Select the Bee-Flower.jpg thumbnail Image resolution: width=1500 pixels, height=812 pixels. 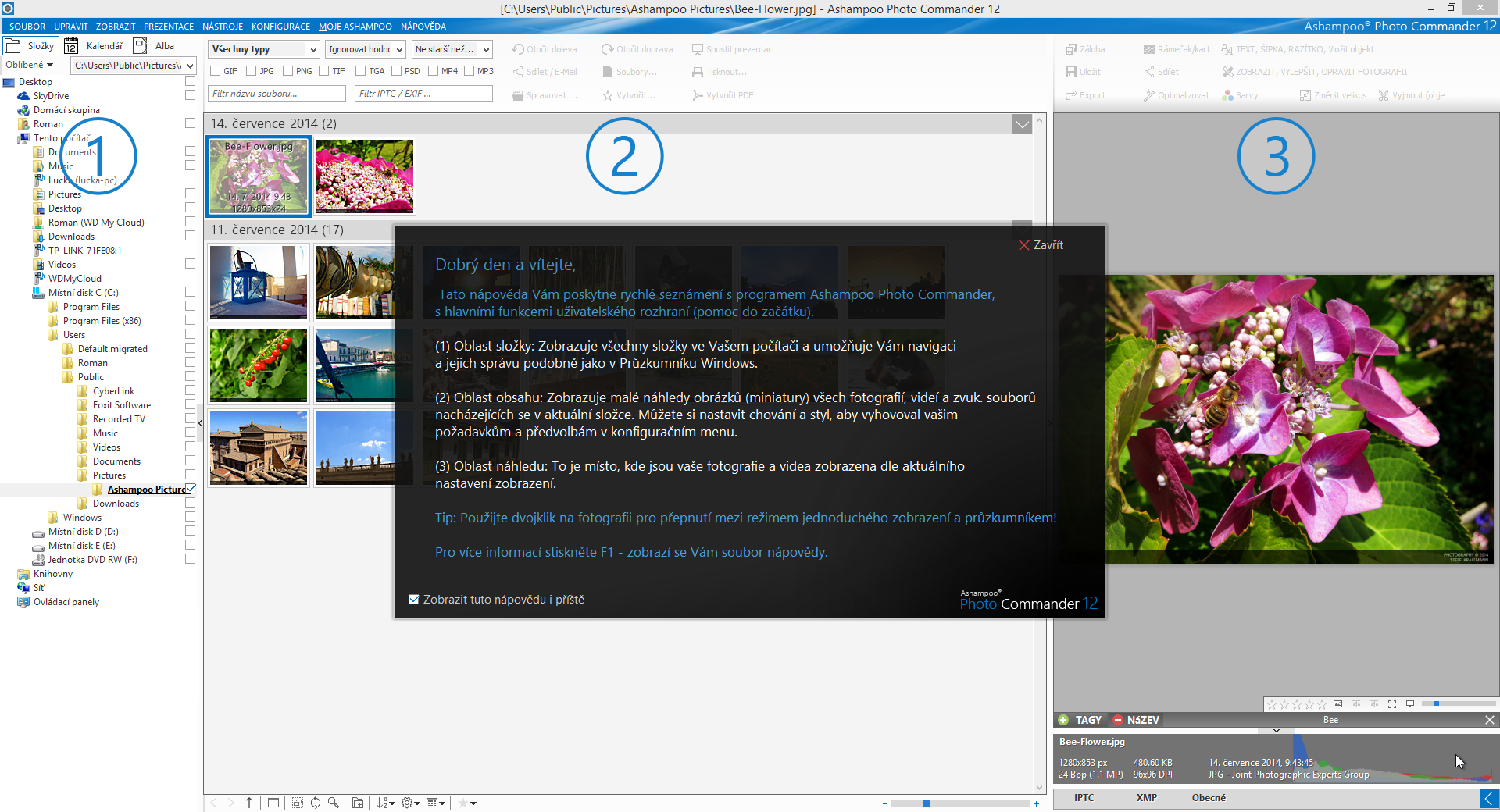click(x=259, y=176)
